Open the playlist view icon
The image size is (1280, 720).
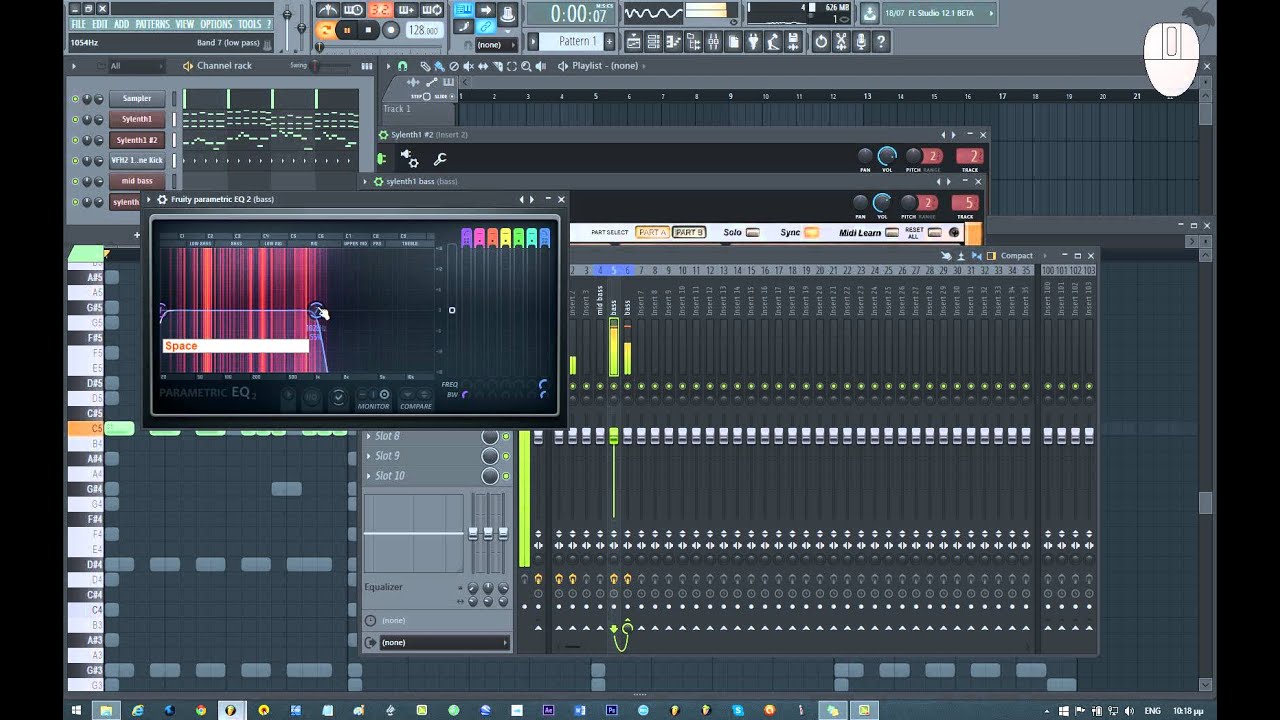point(633,42)
